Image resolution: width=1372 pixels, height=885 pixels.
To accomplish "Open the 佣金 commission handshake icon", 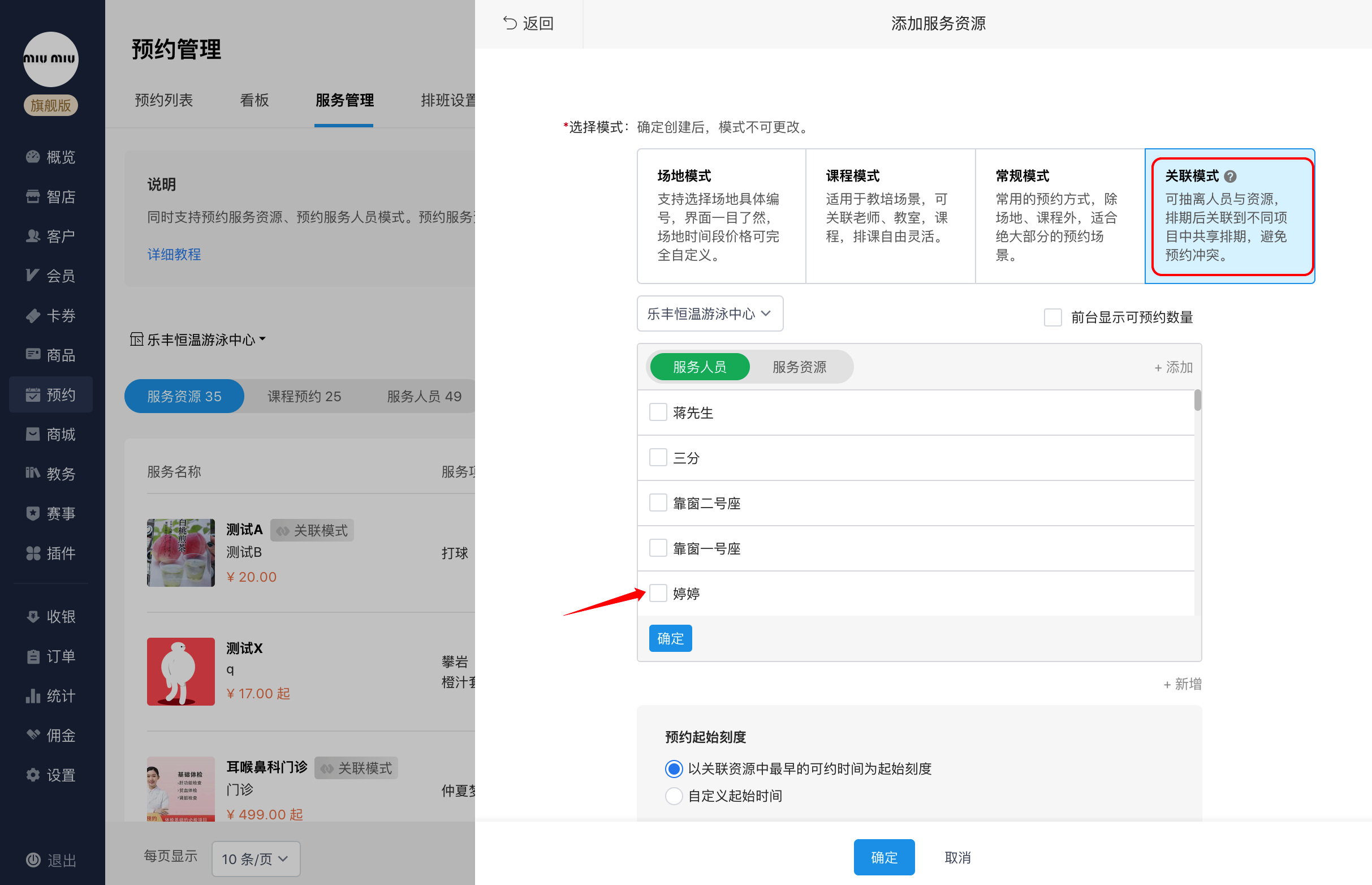I will (x=33, y=735).
